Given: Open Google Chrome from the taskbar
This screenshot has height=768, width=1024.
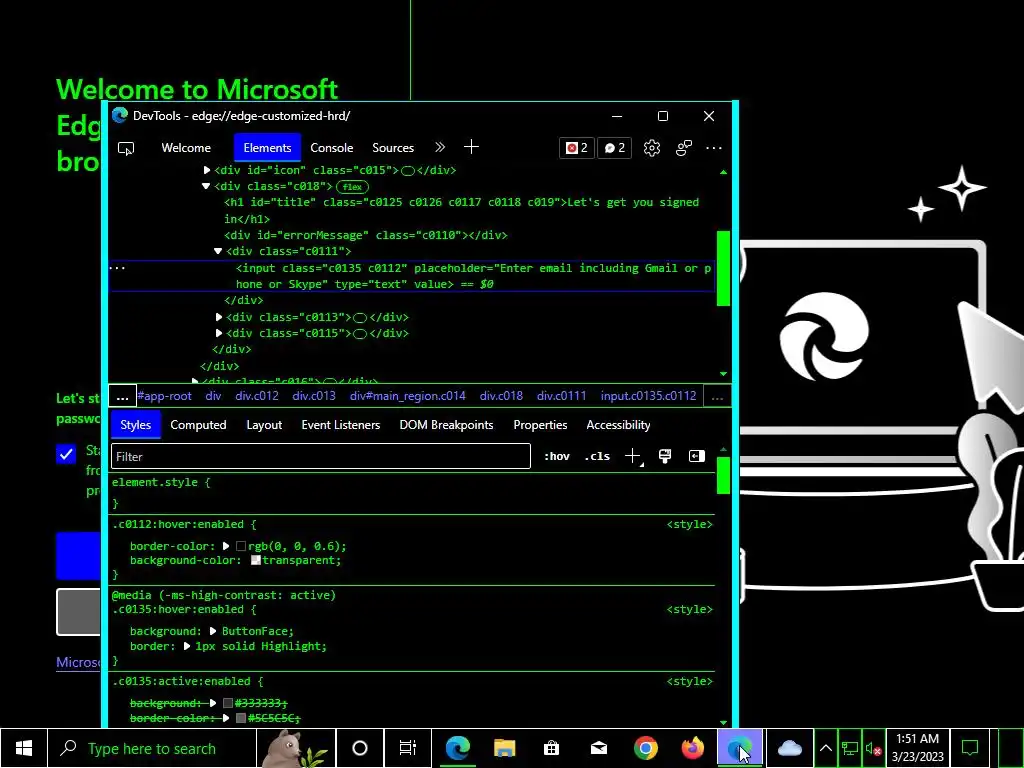Looking at the screenshot, I should point(645,748).
